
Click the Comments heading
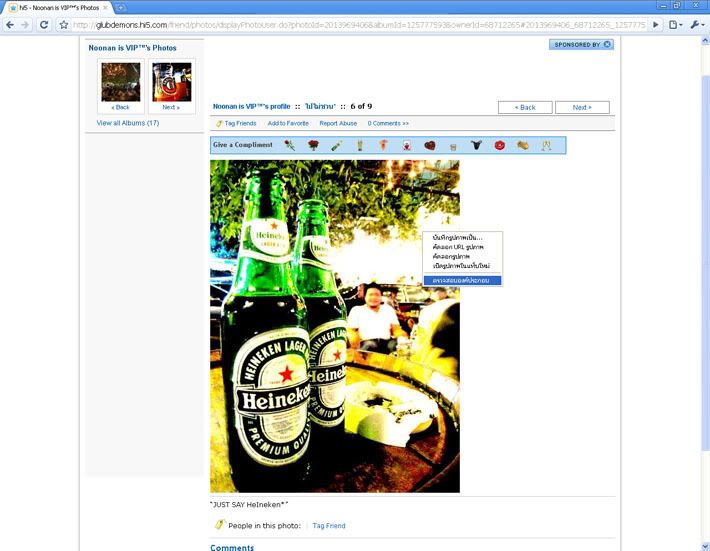[x=232, y=547]
